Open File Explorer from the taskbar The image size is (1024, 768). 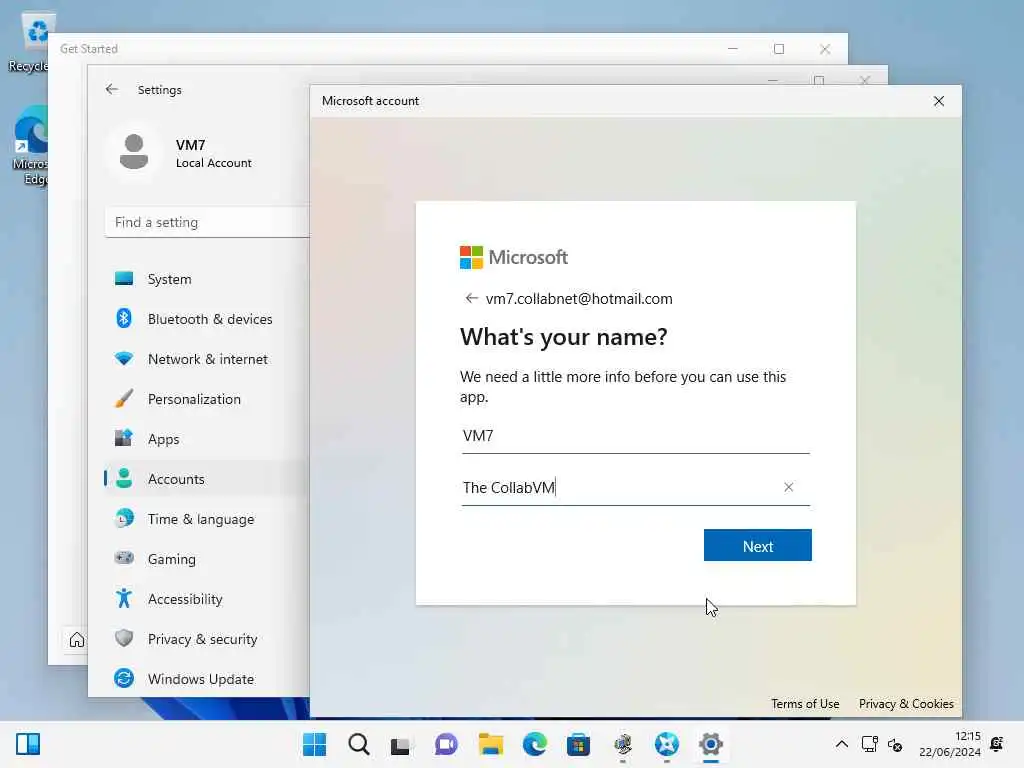tap(490, 744)
